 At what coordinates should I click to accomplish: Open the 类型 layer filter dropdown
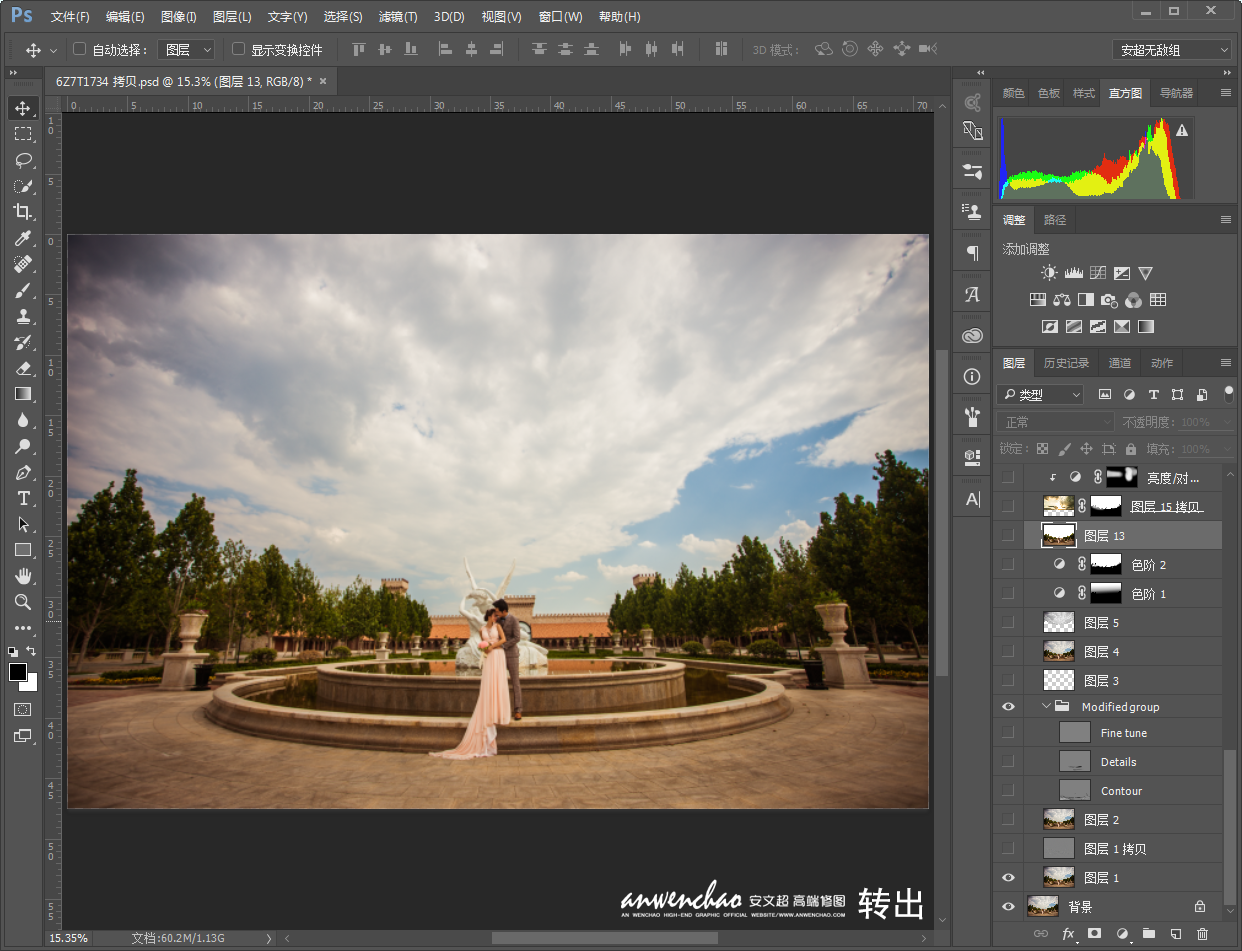click(1040, 394)
